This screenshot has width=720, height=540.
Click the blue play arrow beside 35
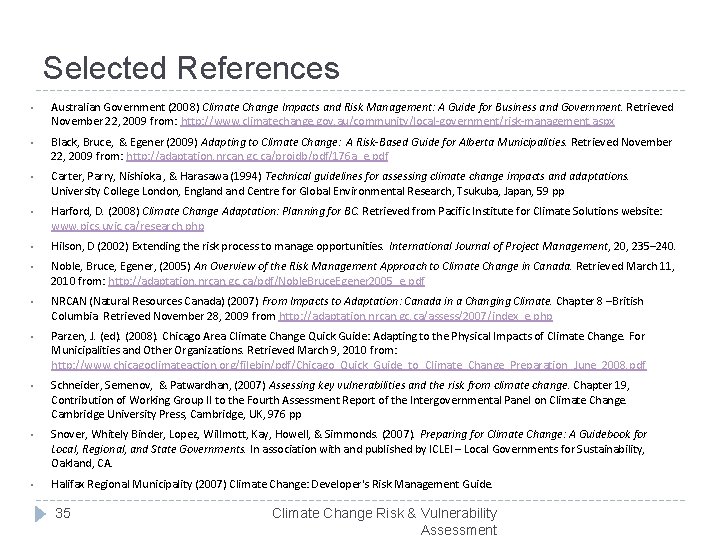pos(40,513)
